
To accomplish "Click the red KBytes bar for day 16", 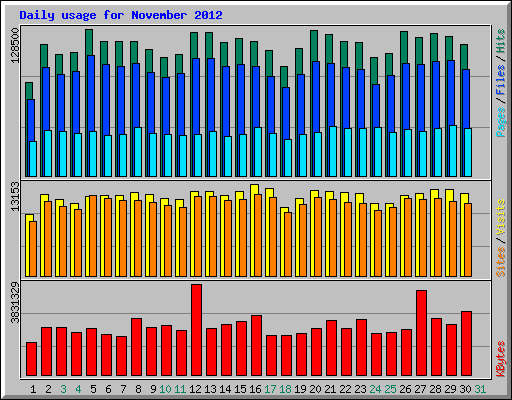I will (x=257, y=346).
